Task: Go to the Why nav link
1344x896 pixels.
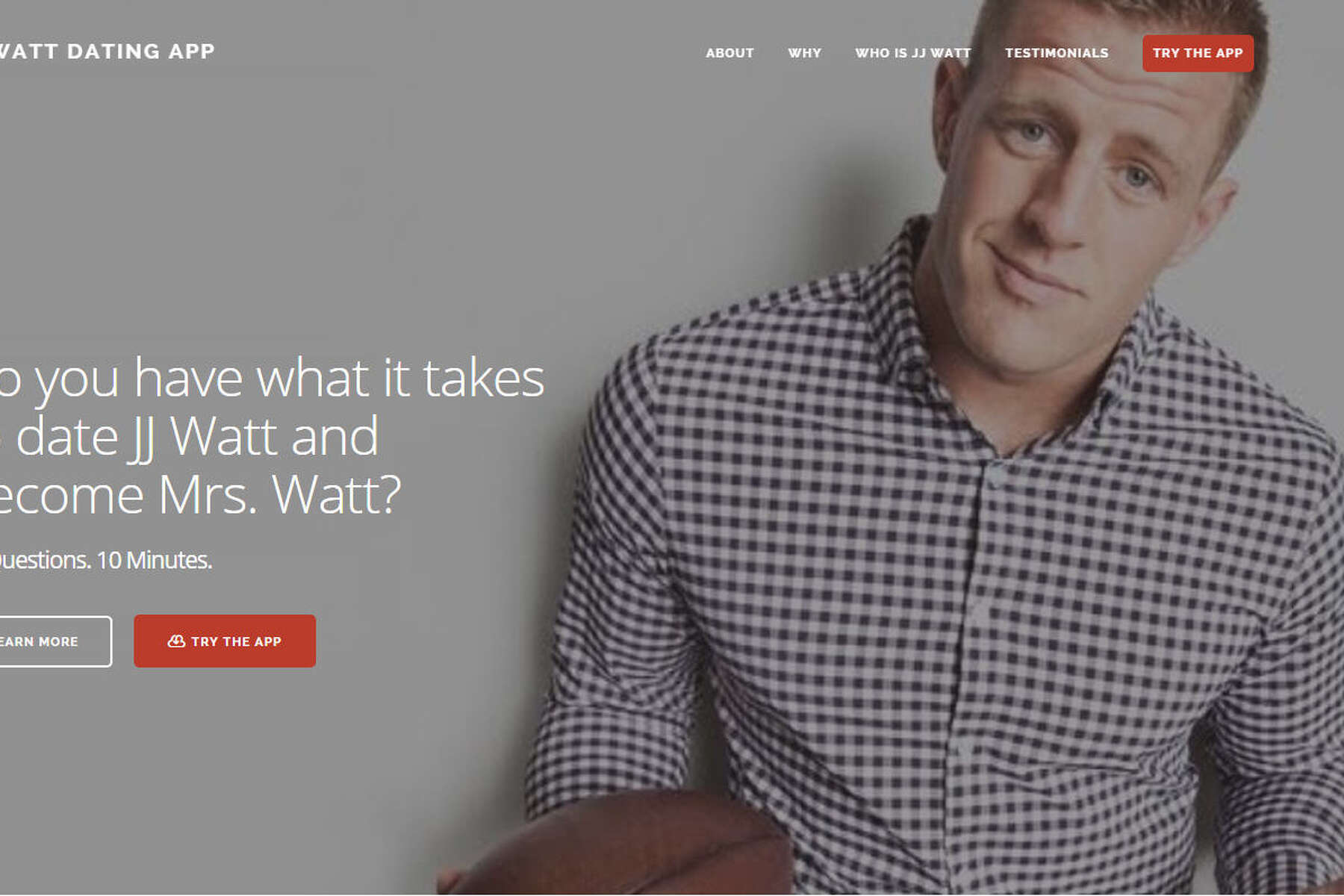Action: [804, 53]
